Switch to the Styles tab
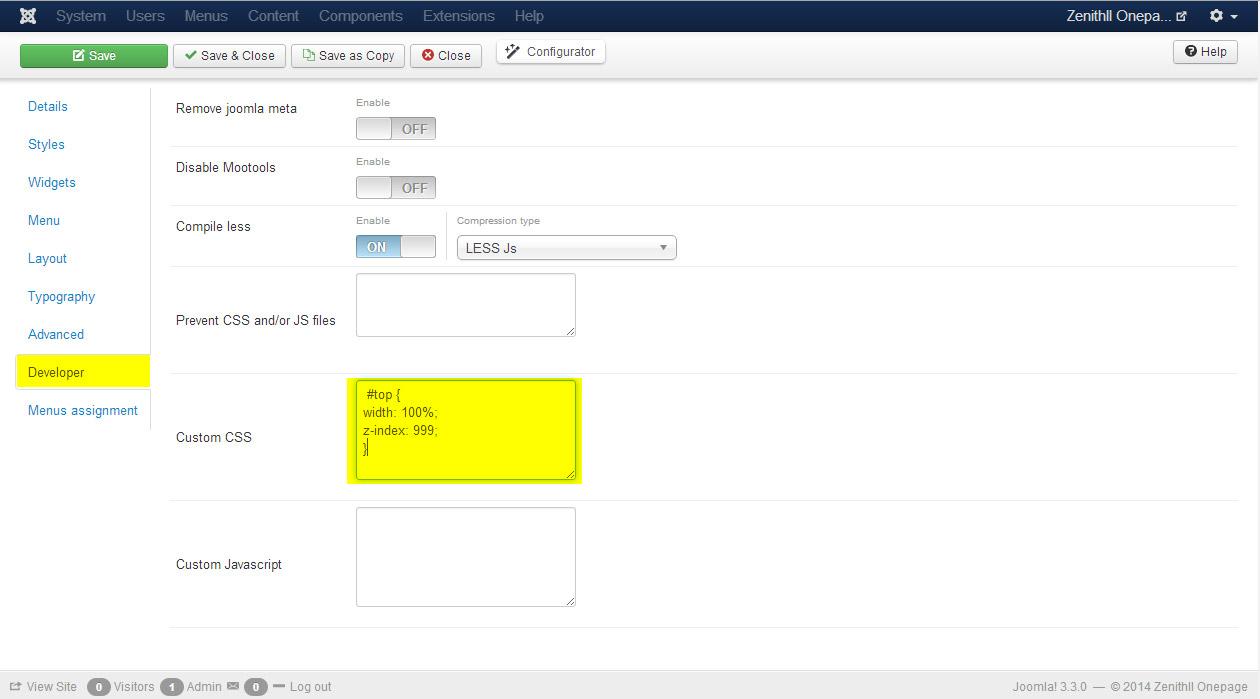Viewport: 1260px width, 699px height. pyautogui.click(x=46, y=144)
